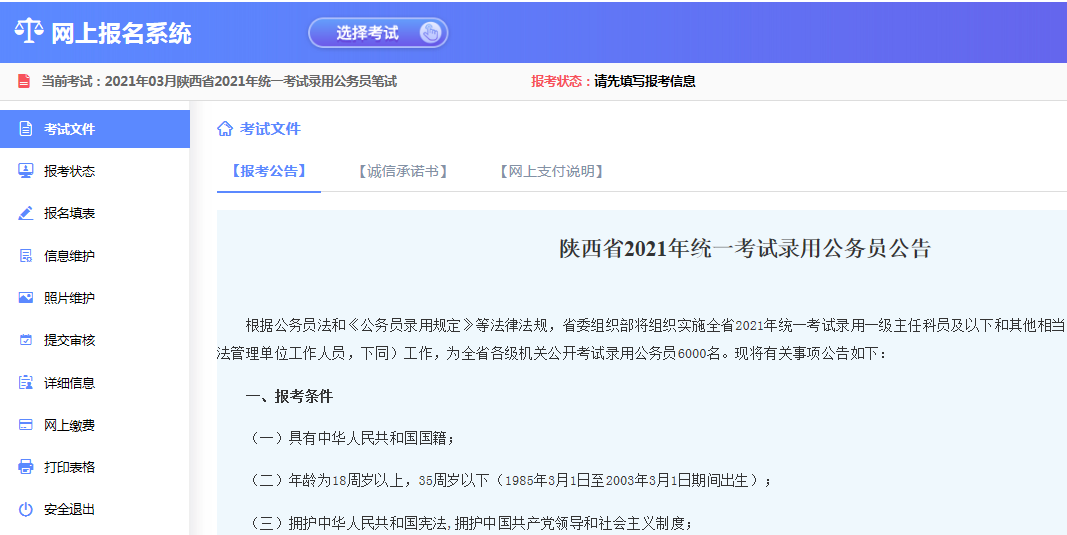Image resolution: width=1067 pixels, height=535 pixels.
Task: Click the line （一）具有中华人民共和国国籍
Action: [x=350, y=438]
